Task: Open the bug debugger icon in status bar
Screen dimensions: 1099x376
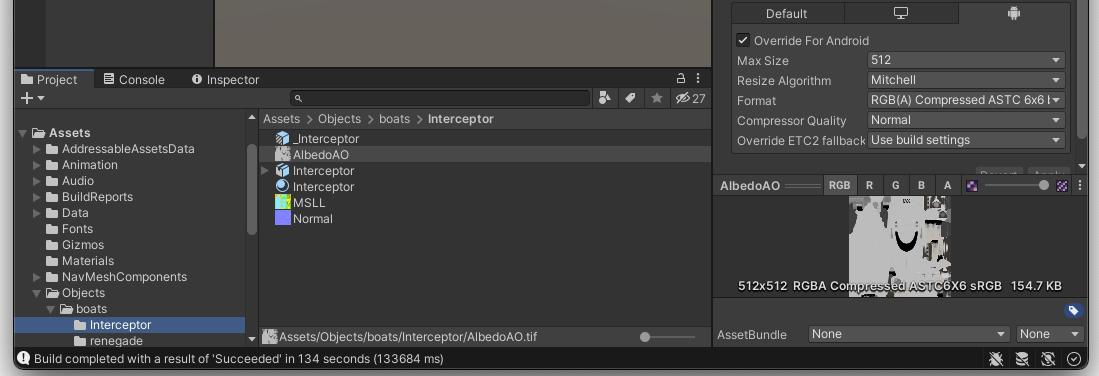Action: pos(995,359)
